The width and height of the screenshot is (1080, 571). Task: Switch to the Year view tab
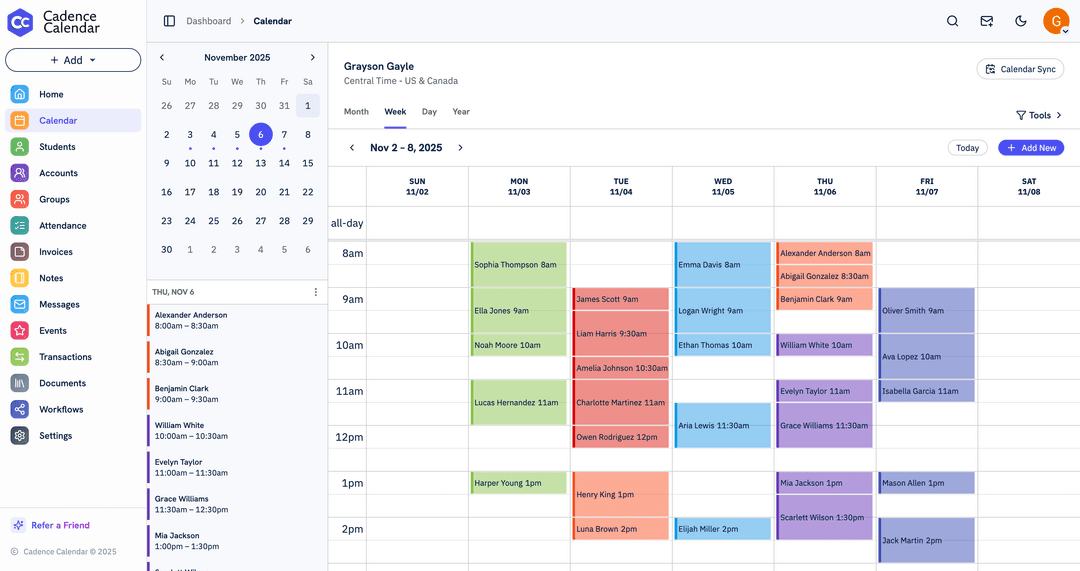(x=461, y=112)
